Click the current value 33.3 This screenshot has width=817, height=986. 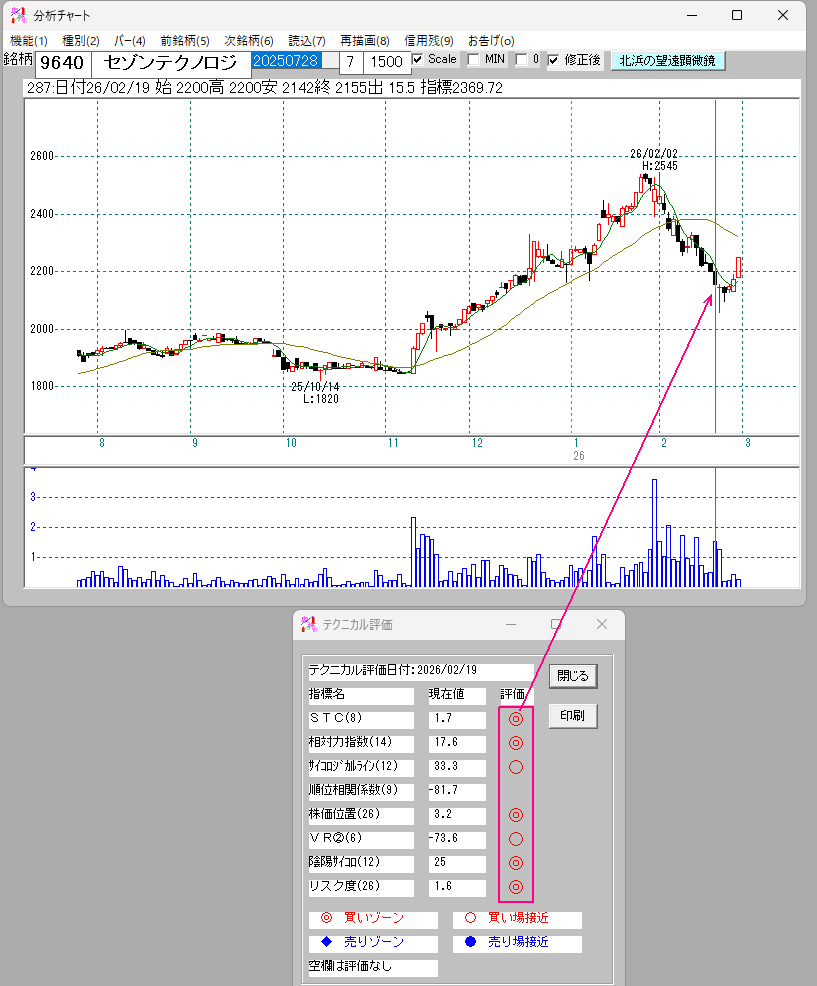[457, 767]
